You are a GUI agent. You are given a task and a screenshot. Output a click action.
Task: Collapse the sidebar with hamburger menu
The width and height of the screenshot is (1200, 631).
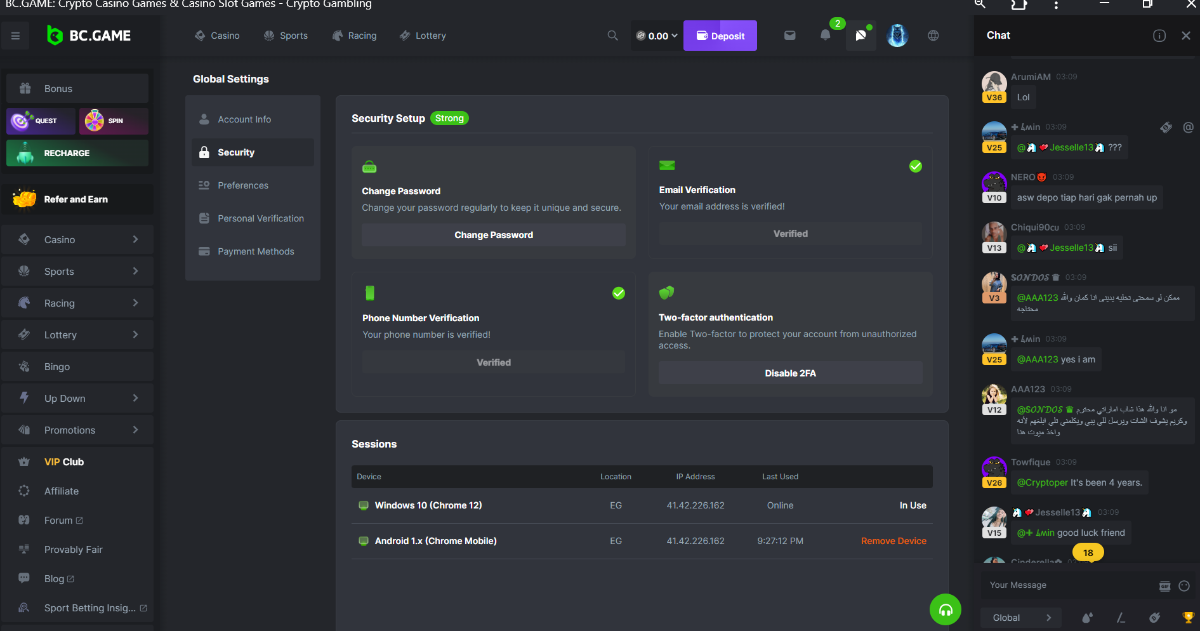click(15, 36)
